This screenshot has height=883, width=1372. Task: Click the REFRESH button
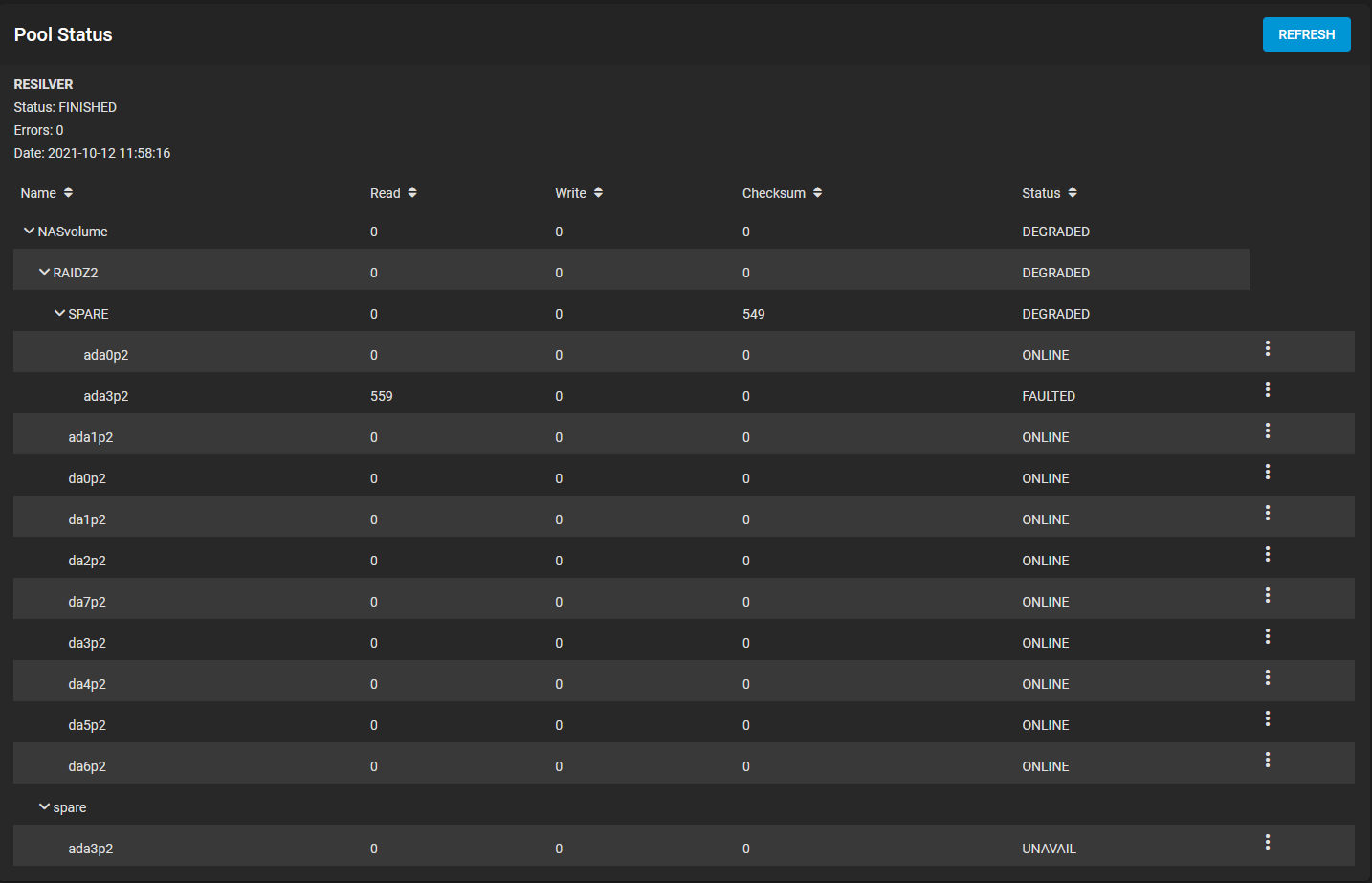click(x=1306, y=34)
